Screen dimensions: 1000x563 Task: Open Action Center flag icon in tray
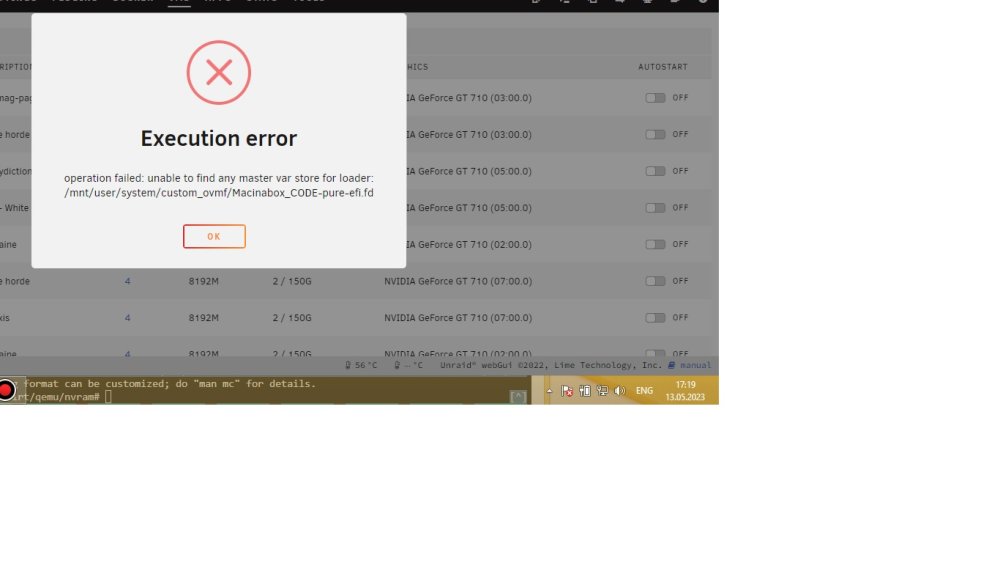click(566, 391)
